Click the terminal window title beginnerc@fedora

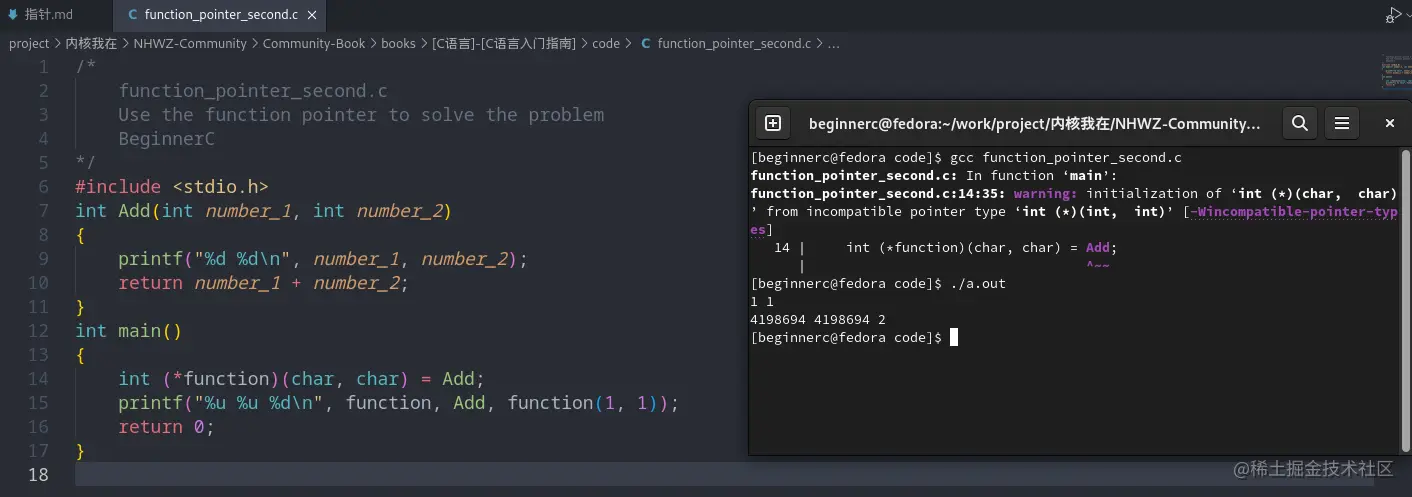tap(1034, 124)
